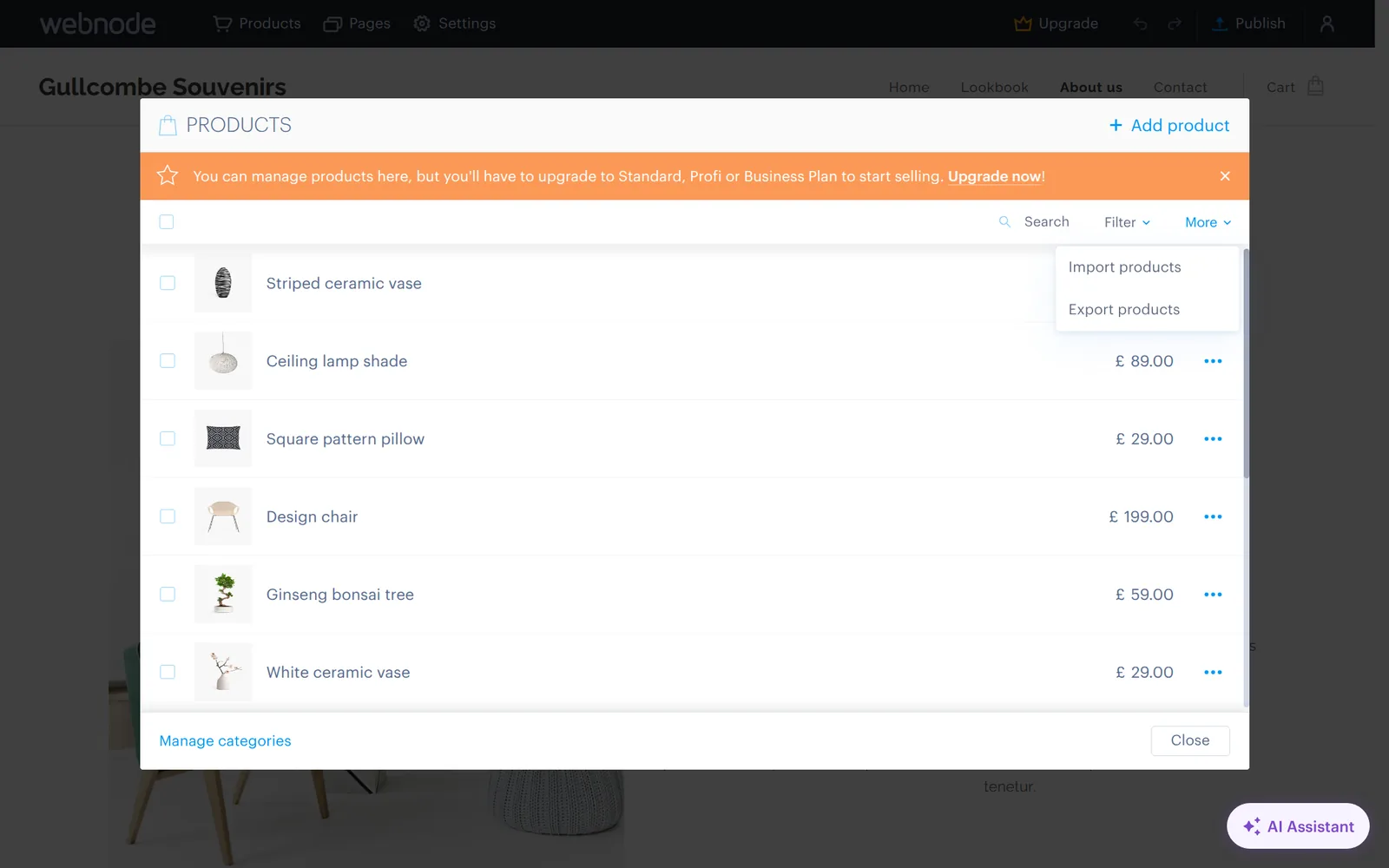Open Settings in top bar
Image resolution: width=1389 pixels, height=868 pixels.
tap(454, 23)
